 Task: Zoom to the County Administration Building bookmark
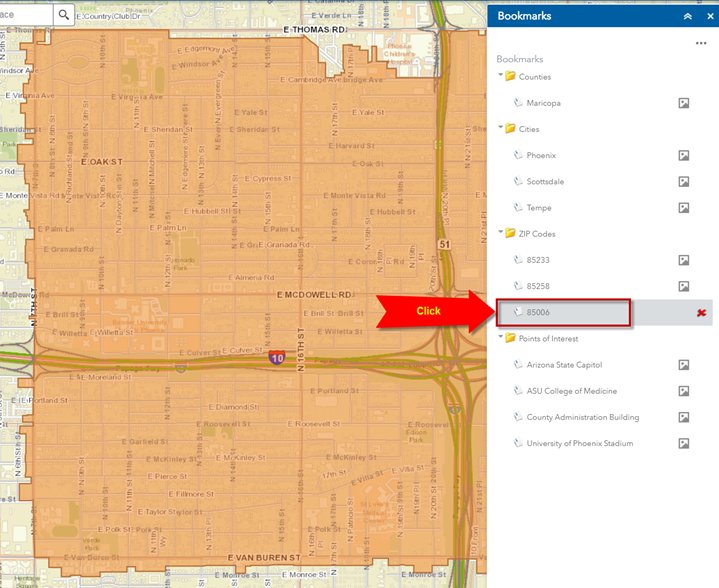[582, 417]
